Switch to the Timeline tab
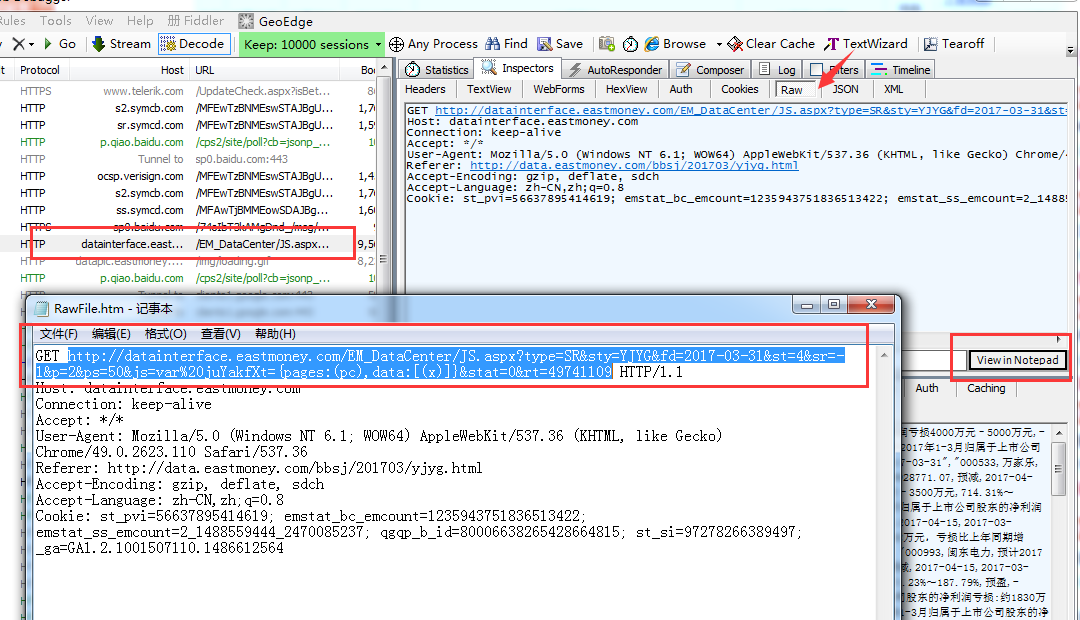Image resolution: width=1080 pixels, height=620 pixels. tap(901, 70)
